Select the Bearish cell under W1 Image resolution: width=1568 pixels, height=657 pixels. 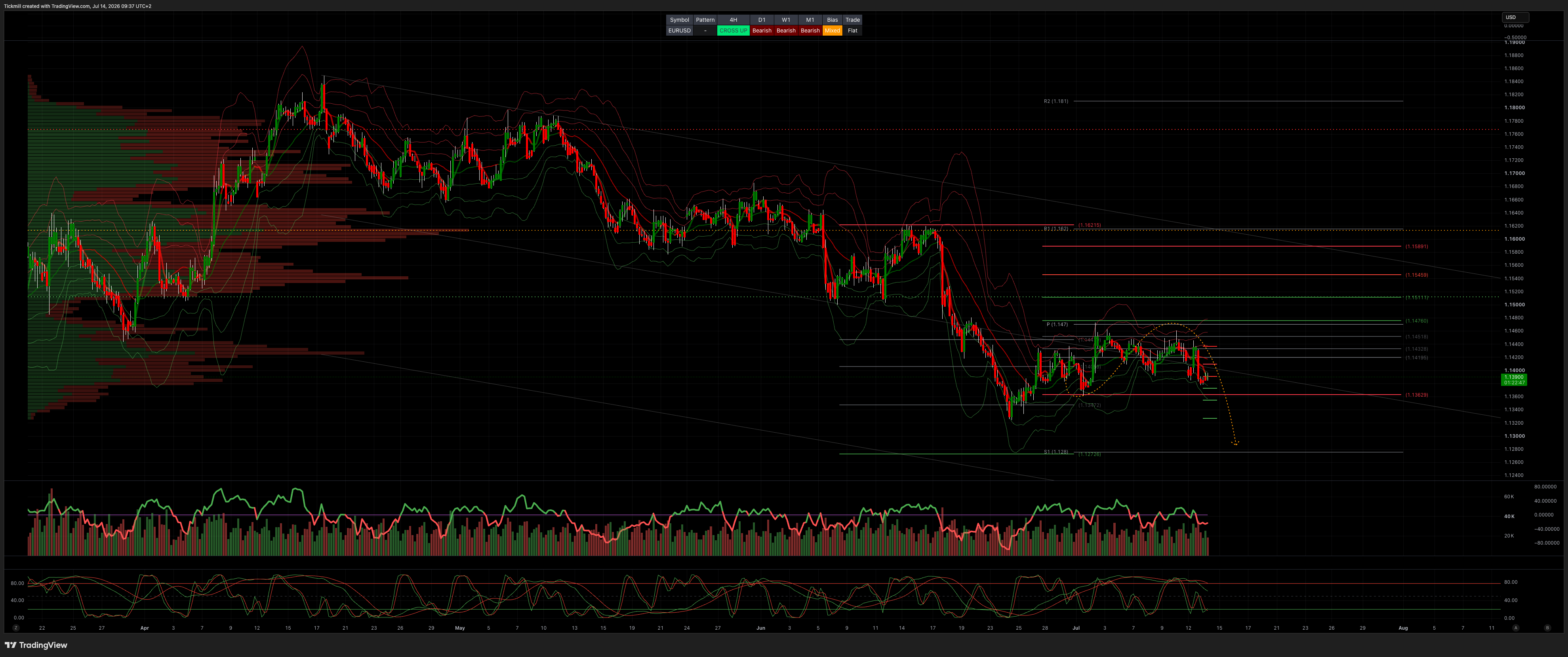(x=786, y=30)
